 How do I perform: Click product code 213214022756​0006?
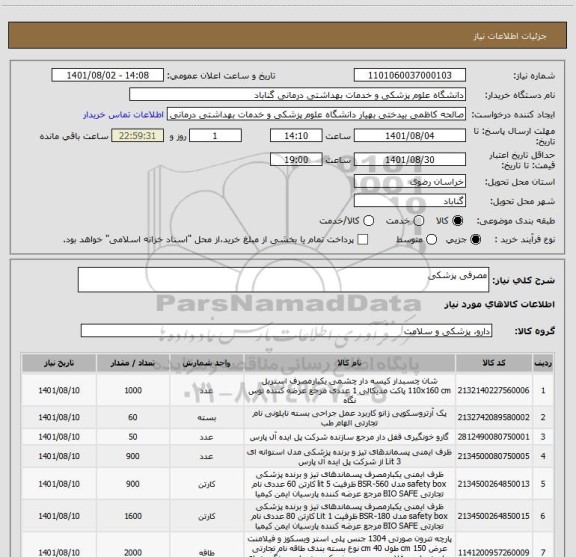pyautogui.click(x=493, y=390)
